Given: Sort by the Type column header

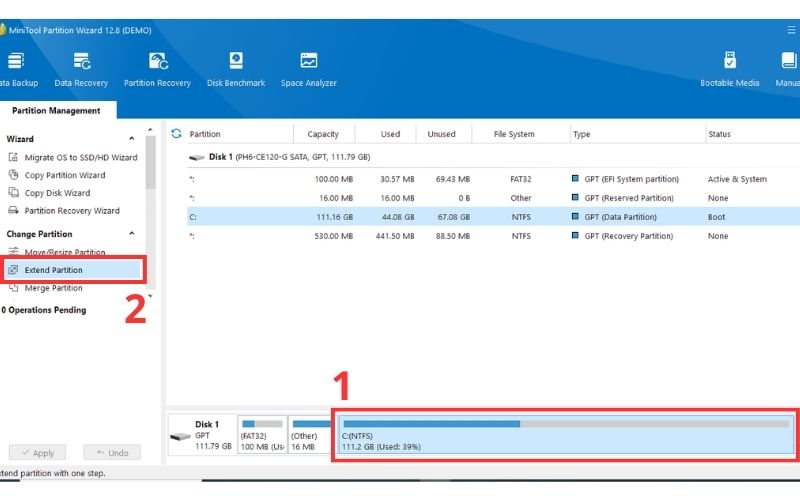Looking at the screenshot, I should (582, 134).
